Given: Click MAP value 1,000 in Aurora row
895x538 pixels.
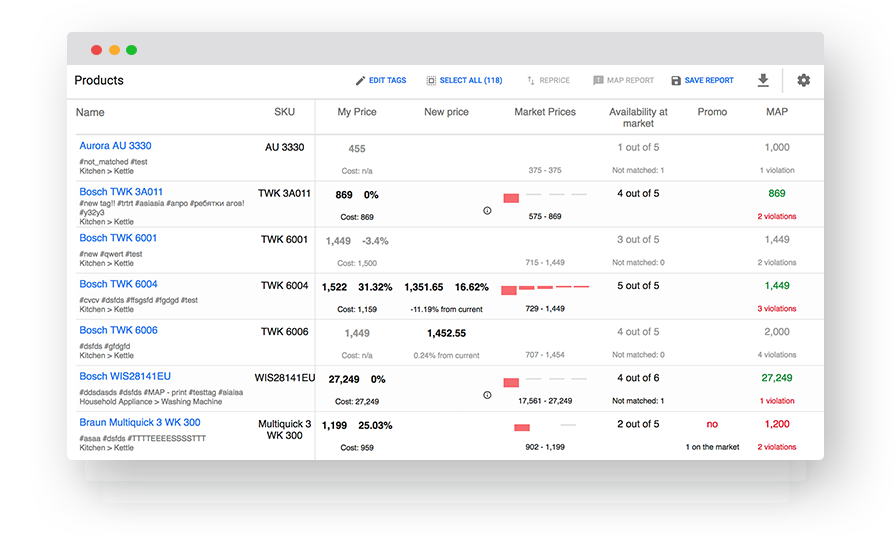Looking at the screenshot, I should click(777, 147).
